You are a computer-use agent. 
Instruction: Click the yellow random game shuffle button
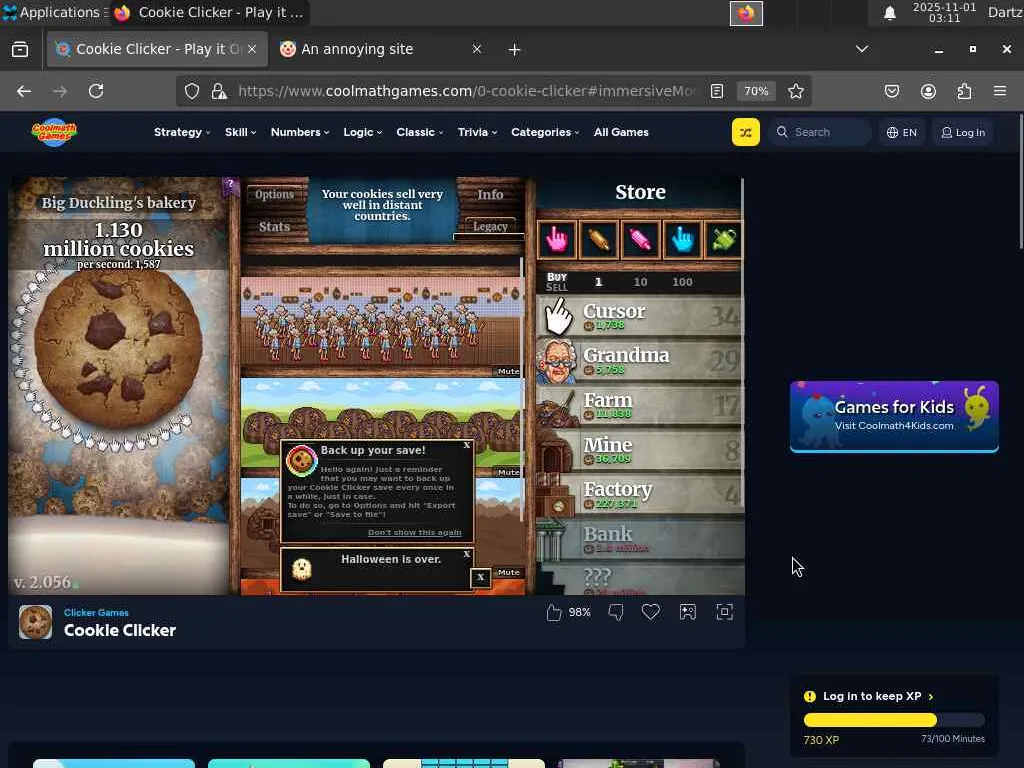click(745, 133)
